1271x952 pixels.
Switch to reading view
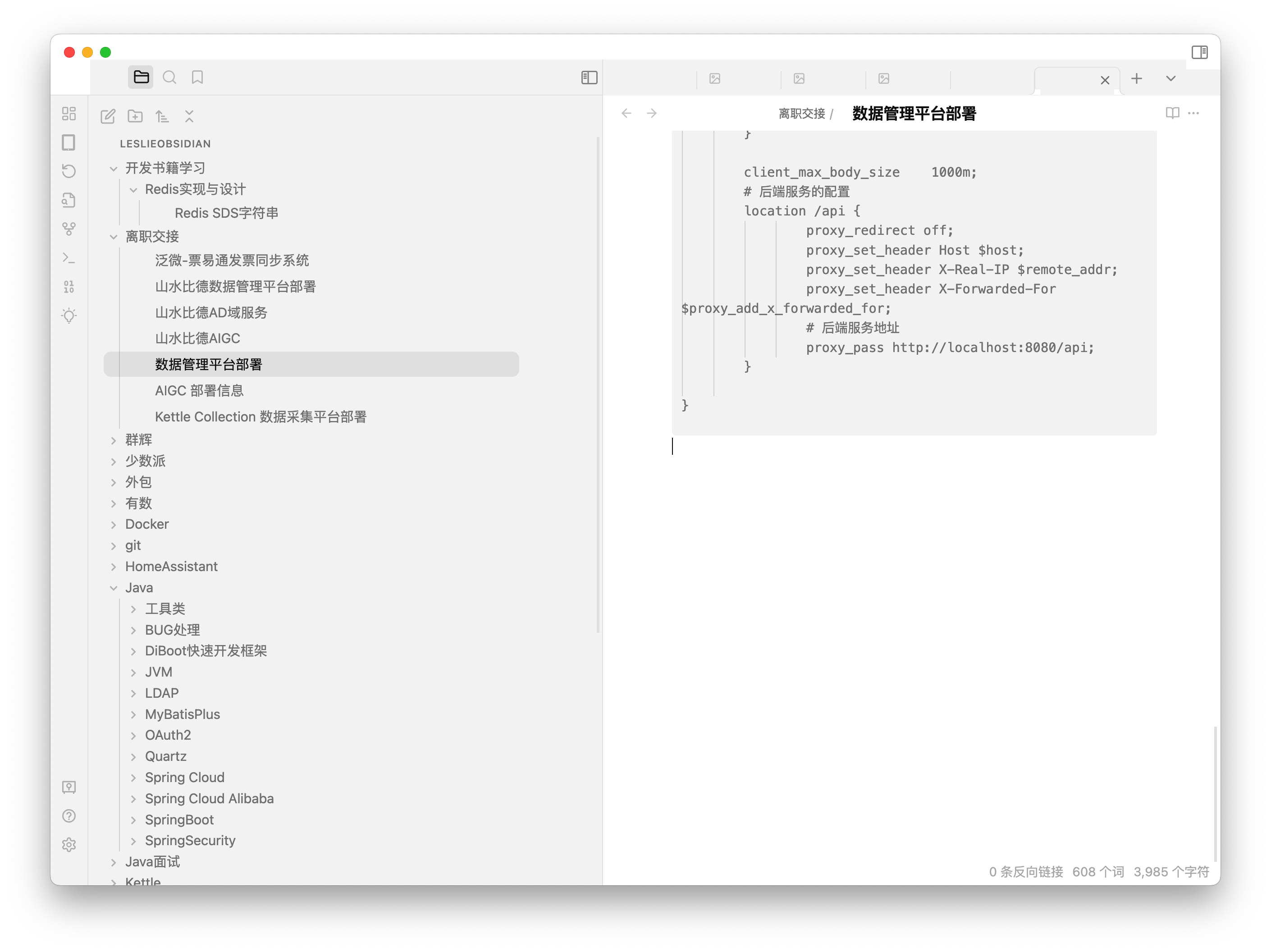coord(1172,113)
